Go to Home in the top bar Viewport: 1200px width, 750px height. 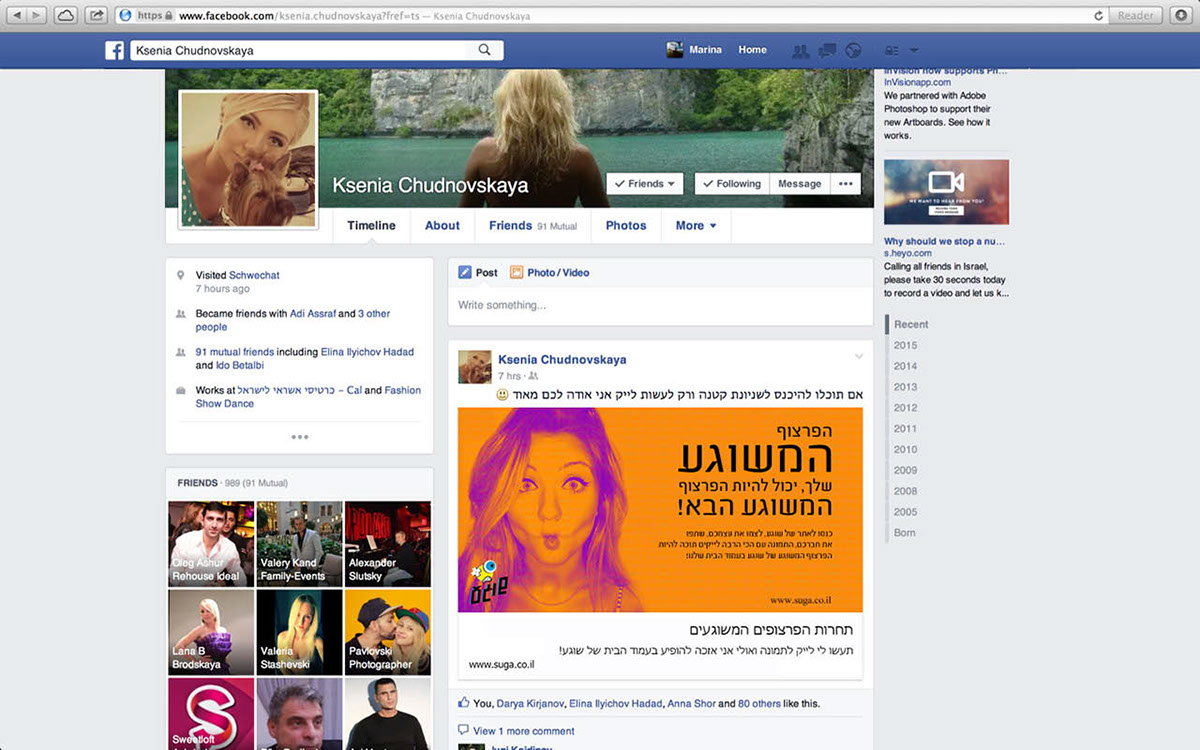(752, 50)
